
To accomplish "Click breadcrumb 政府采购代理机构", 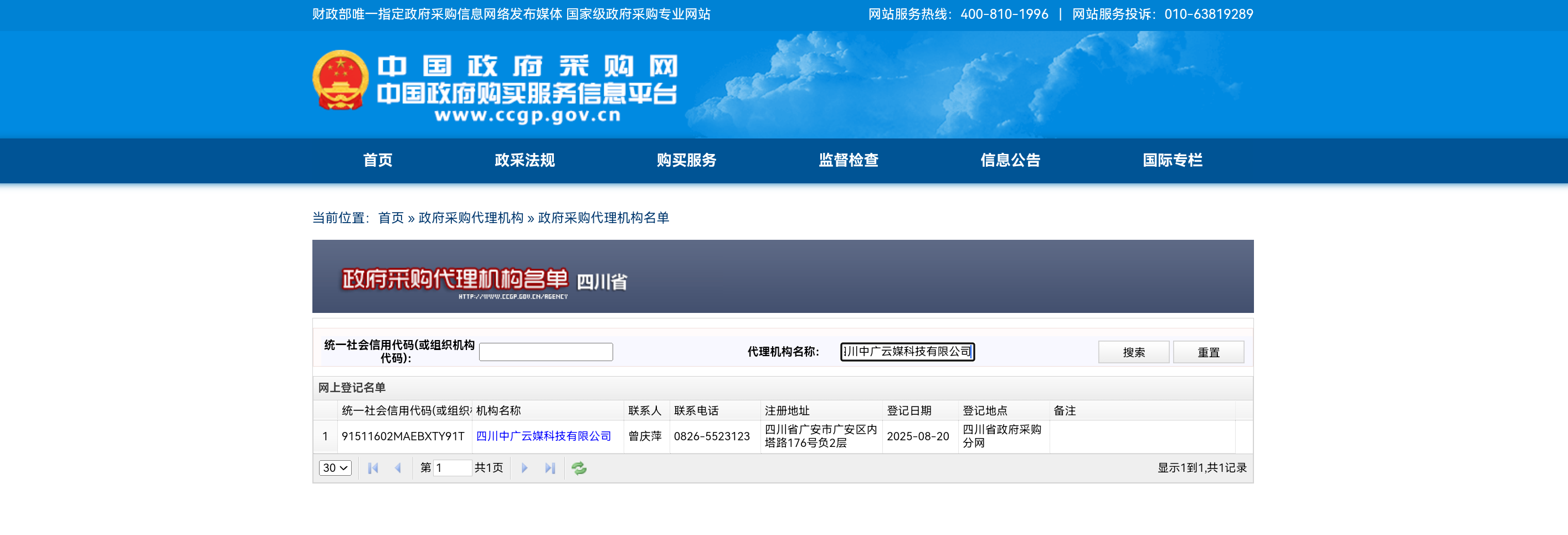I will [471, 218].
